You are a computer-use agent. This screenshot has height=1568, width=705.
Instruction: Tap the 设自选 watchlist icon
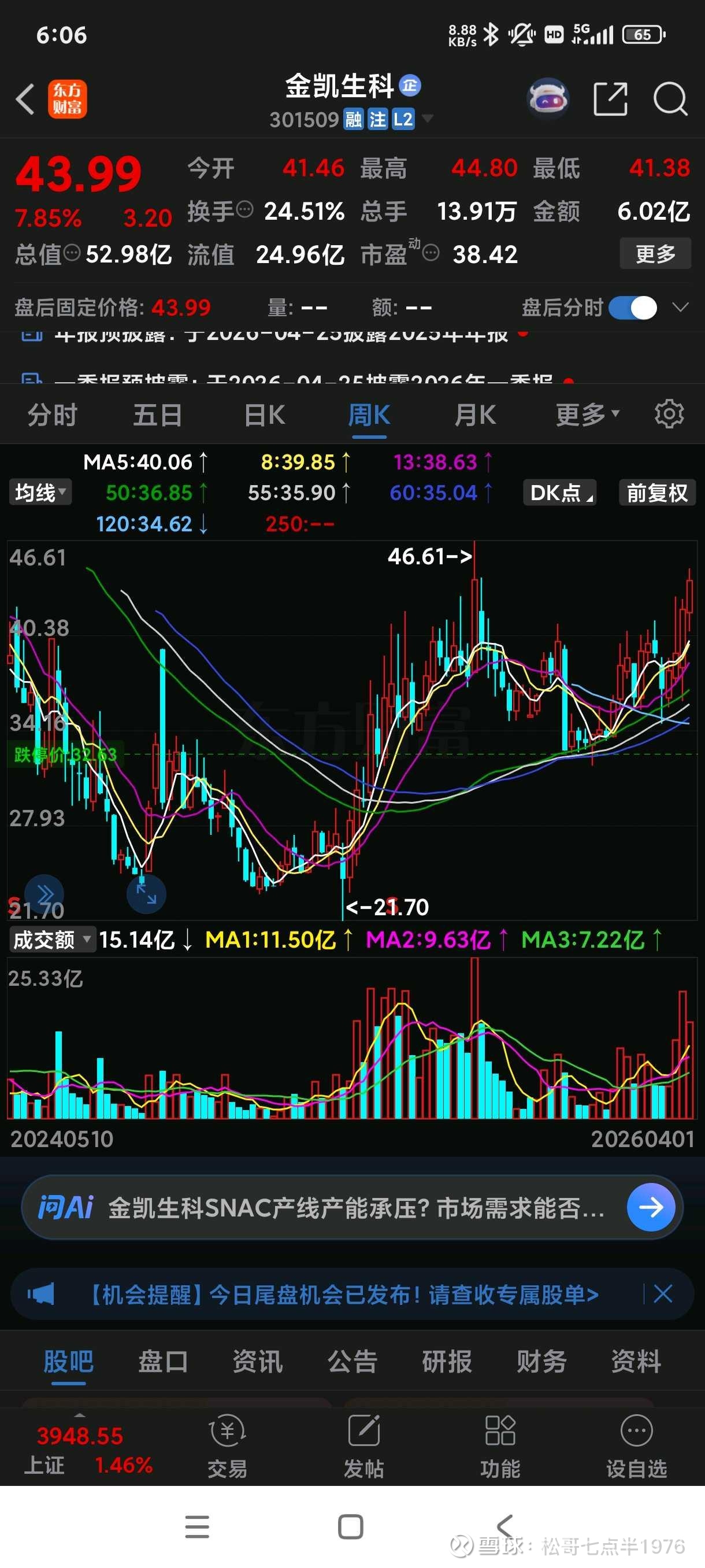pos(636,1446)
